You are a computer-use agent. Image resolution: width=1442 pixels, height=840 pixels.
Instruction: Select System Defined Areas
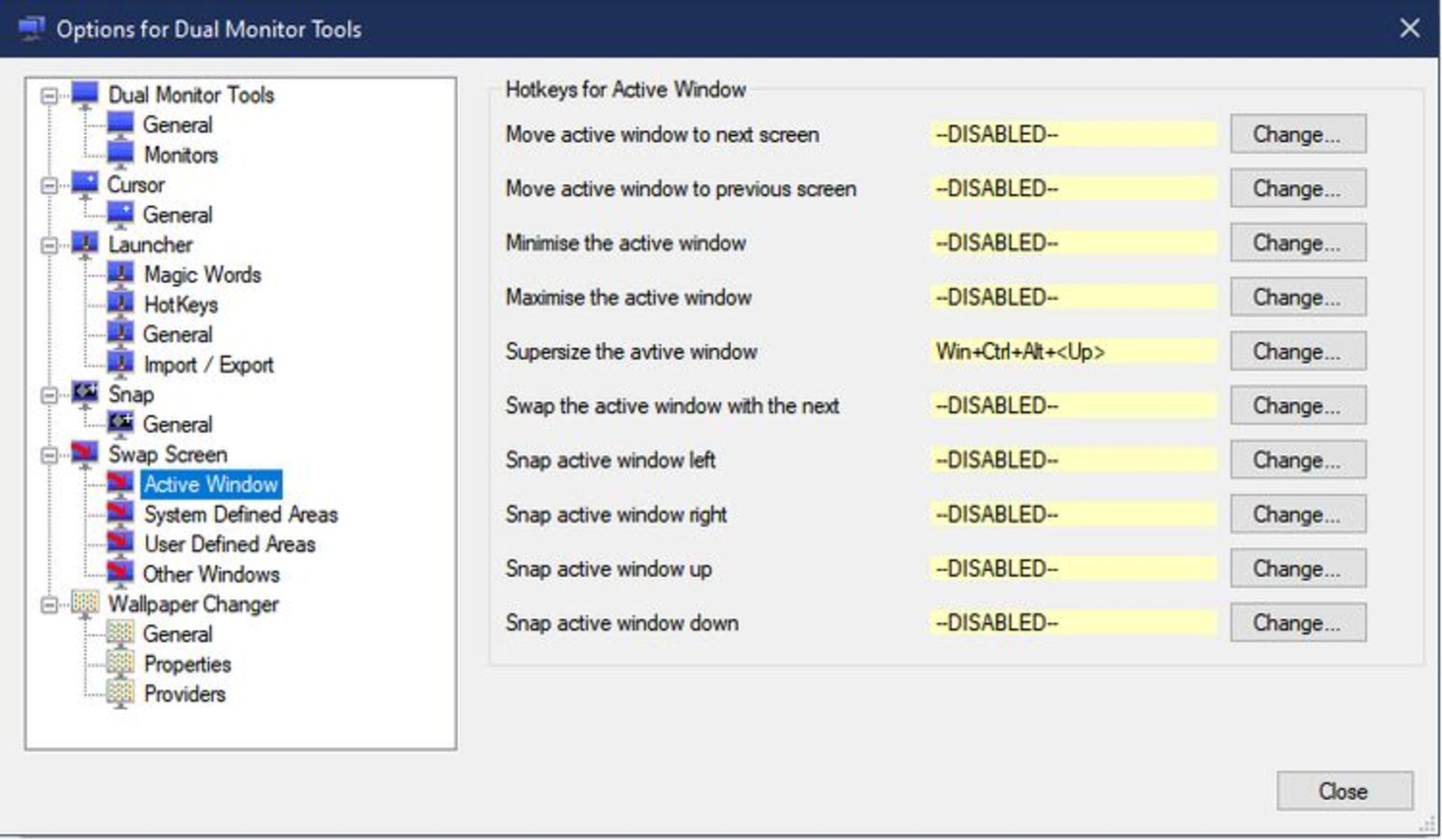(x=241, y=515)
